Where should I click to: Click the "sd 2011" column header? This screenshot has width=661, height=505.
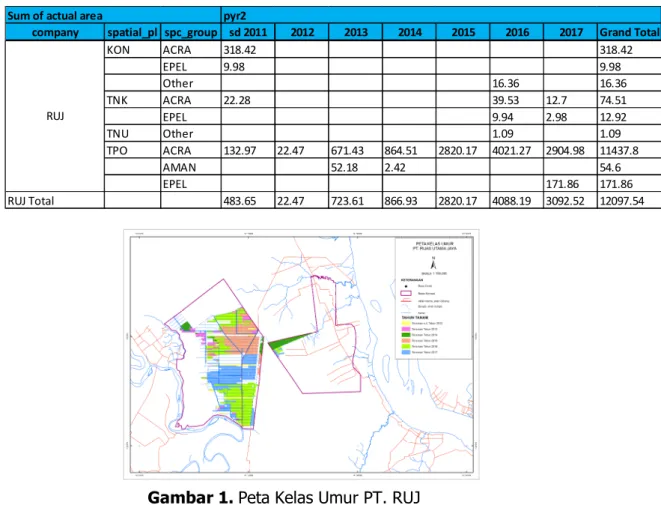point(248,32)
